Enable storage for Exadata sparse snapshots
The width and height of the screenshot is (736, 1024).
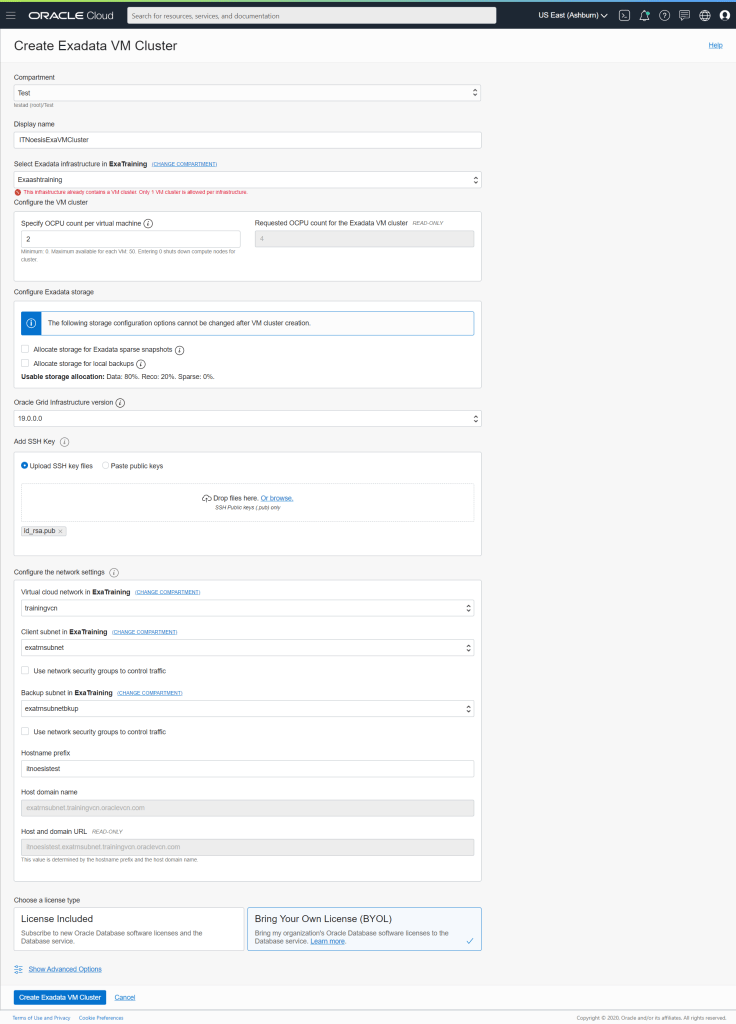coord(25,350)
